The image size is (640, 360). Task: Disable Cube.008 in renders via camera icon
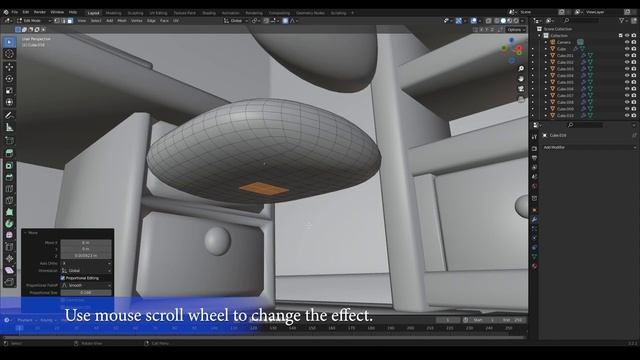[634, 102]
